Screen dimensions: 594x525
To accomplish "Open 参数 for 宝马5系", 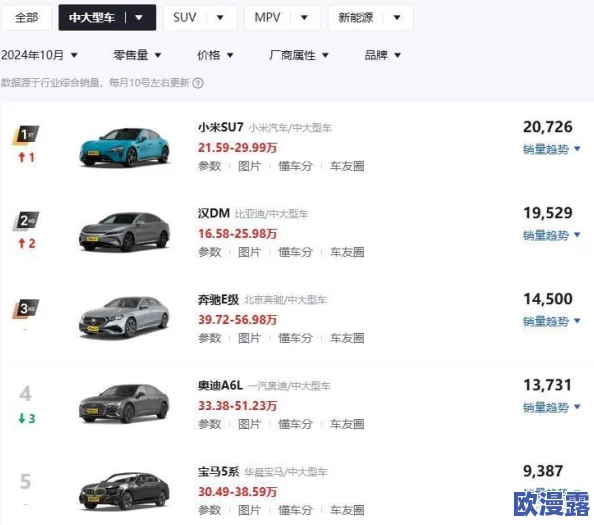I will click(x=209, y=510).
